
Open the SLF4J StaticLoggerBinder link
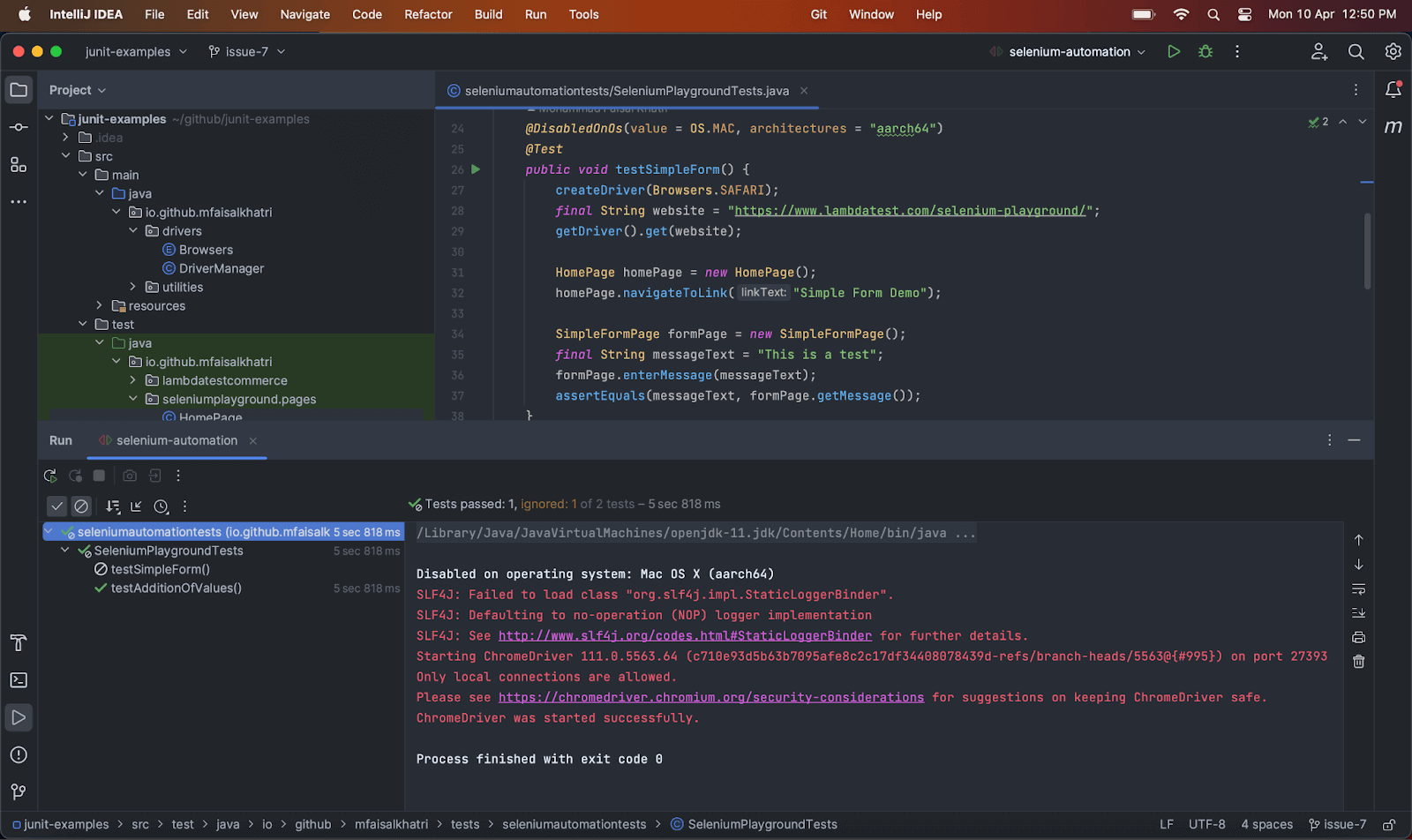tap(686, 635)
